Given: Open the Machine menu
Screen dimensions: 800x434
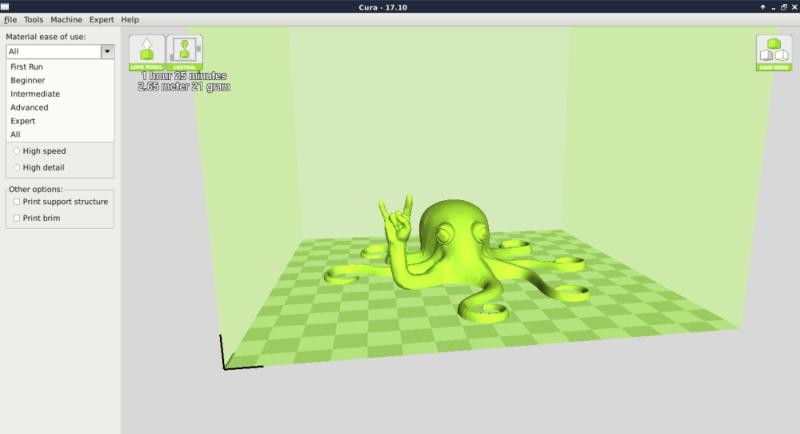Looking at the screenshot, I should [66, 20].
